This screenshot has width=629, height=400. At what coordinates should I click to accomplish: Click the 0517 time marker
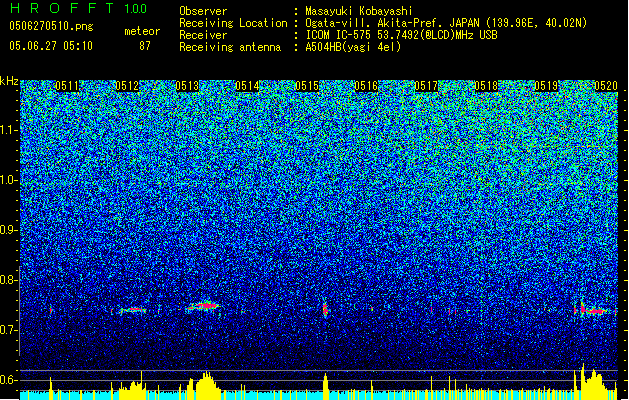coord(426,86)
